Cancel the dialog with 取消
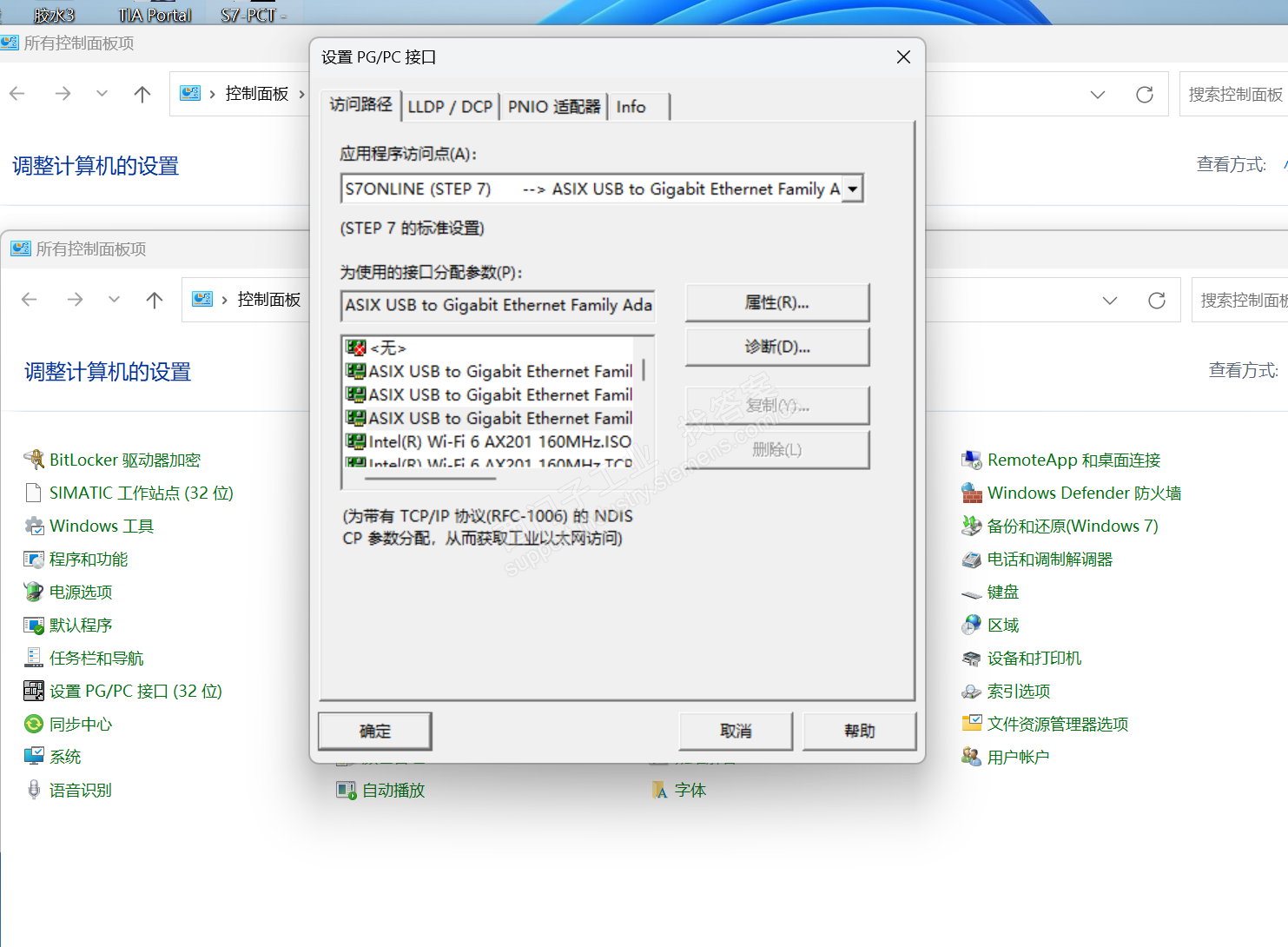1288x947 pixels. tap(736, 732)
